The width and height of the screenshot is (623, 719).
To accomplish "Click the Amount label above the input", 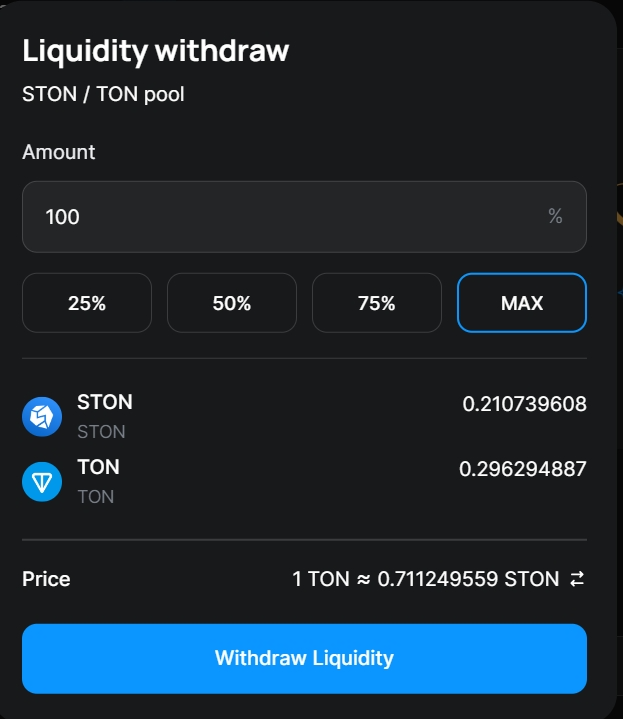I will click(x=59, y=152).
